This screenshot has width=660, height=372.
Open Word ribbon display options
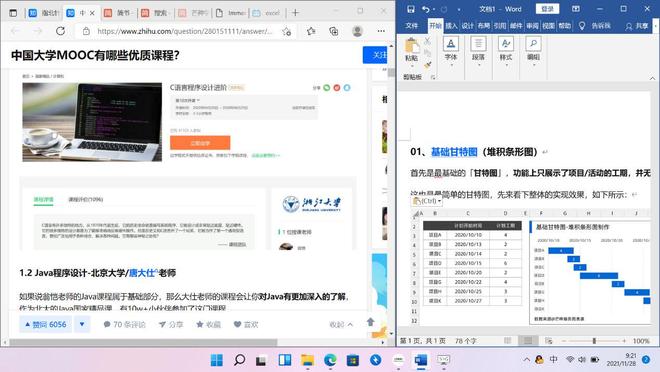point(575,9)
